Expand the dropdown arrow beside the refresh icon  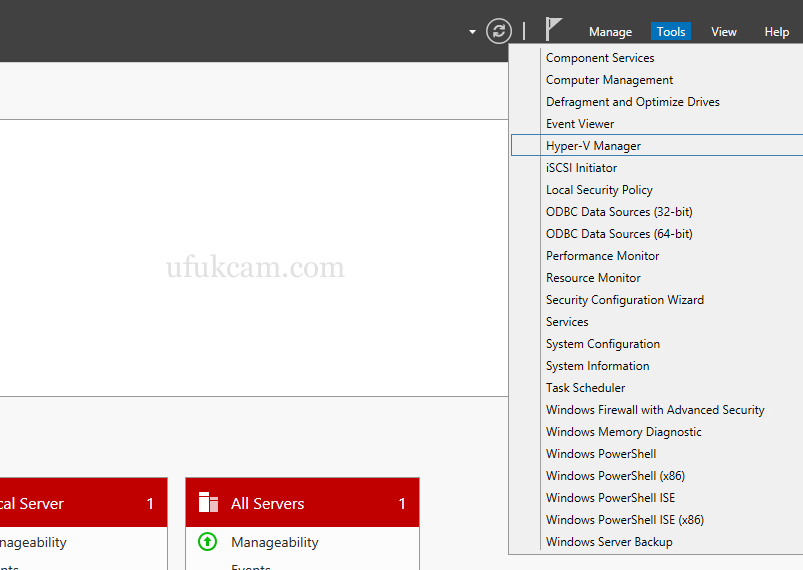click(x=472, y=32)
